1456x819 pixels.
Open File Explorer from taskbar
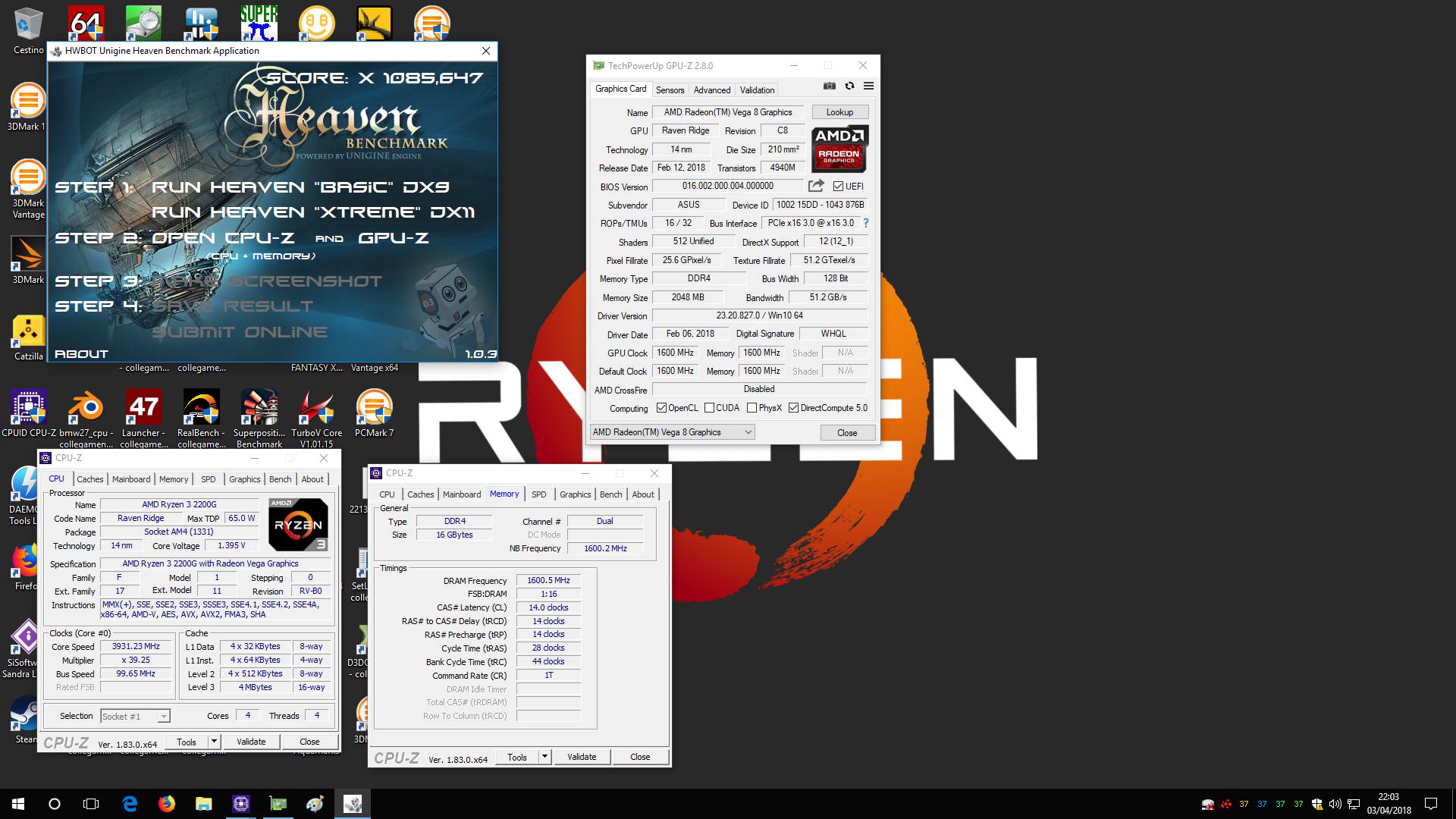[203, 804]
